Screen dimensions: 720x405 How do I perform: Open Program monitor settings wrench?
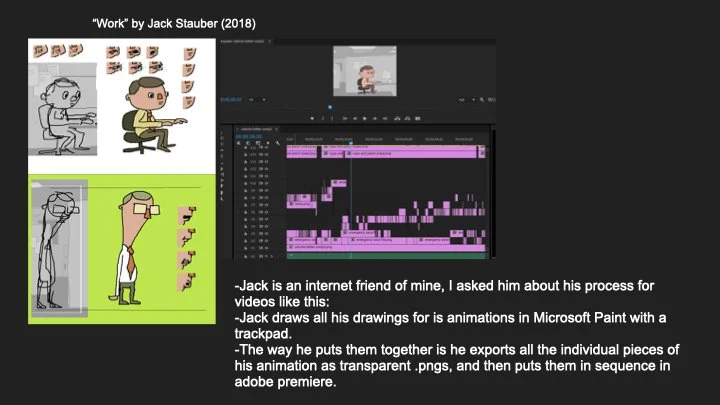pos(482,100)
